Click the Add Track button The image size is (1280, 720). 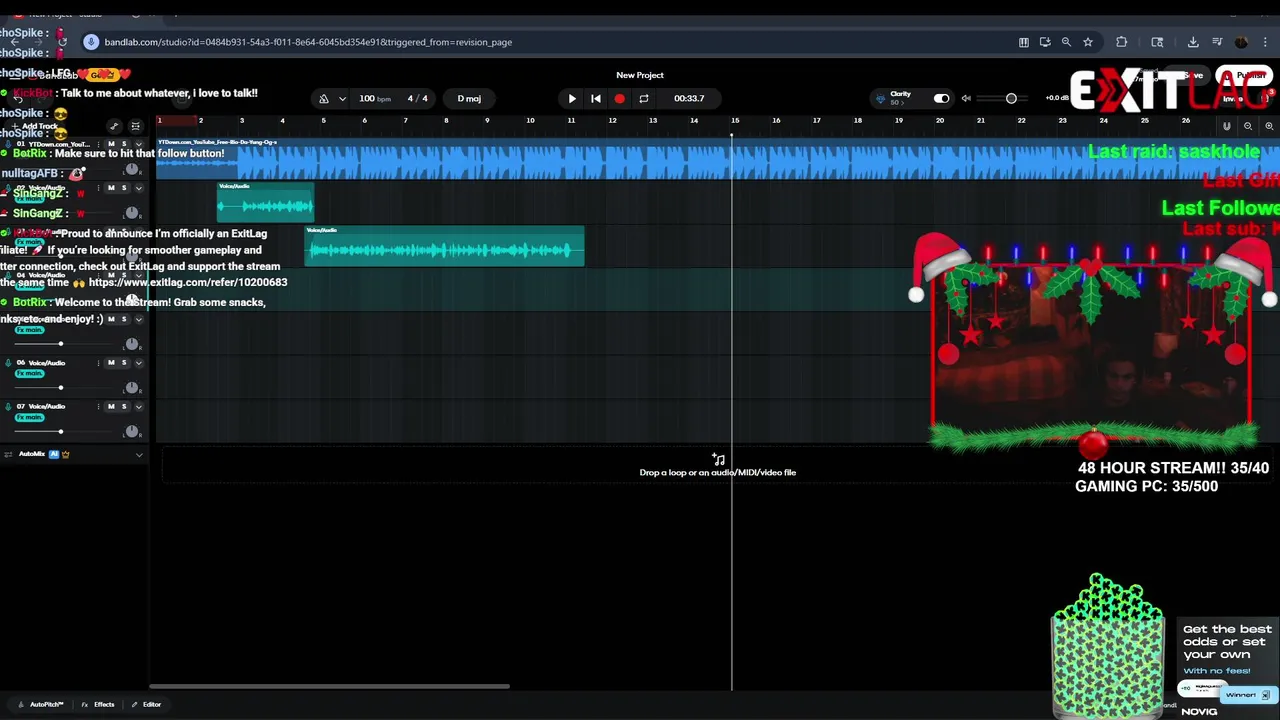click(x=35, y=126)
